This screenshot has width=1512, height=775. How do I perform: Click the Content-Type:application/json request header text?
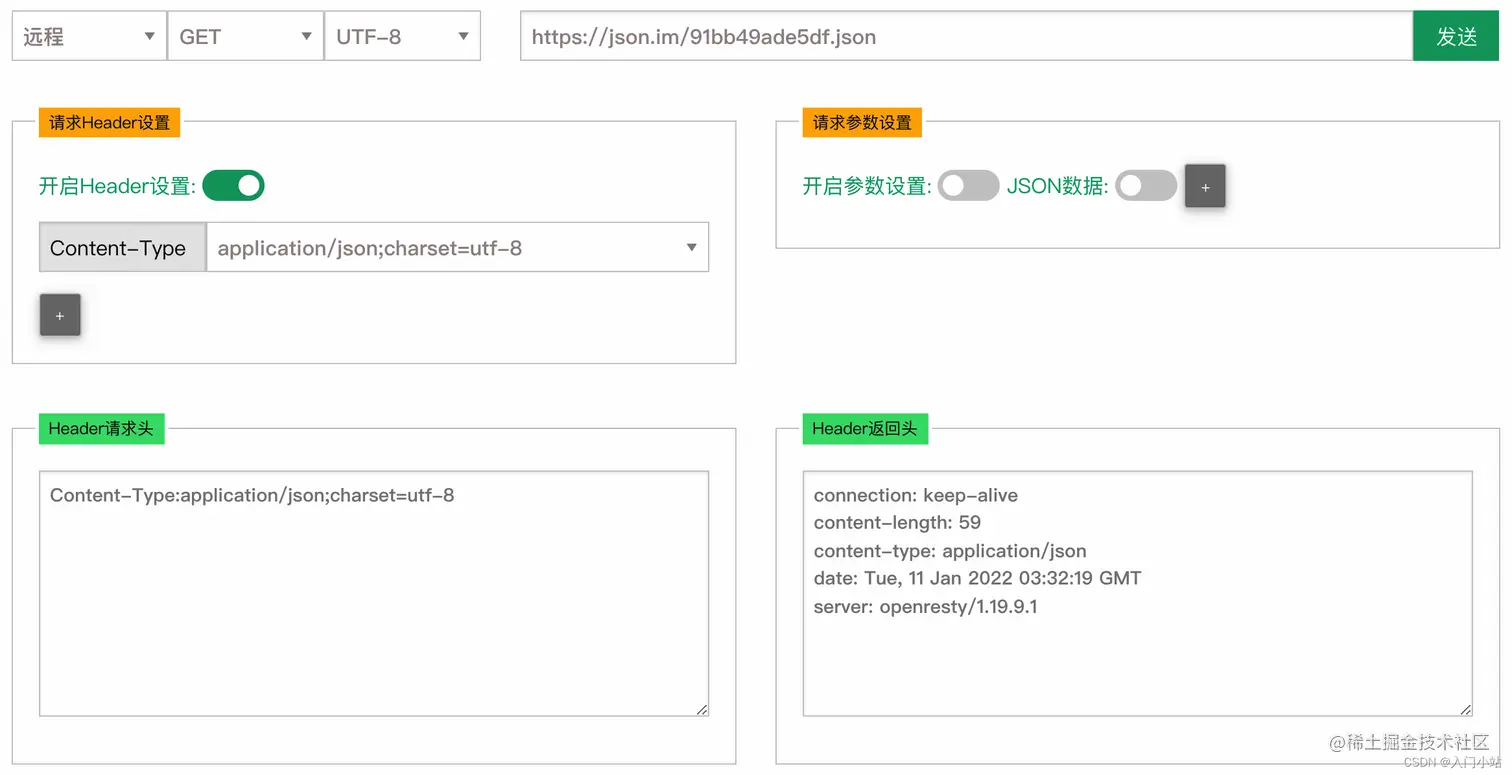pos(252,495)
